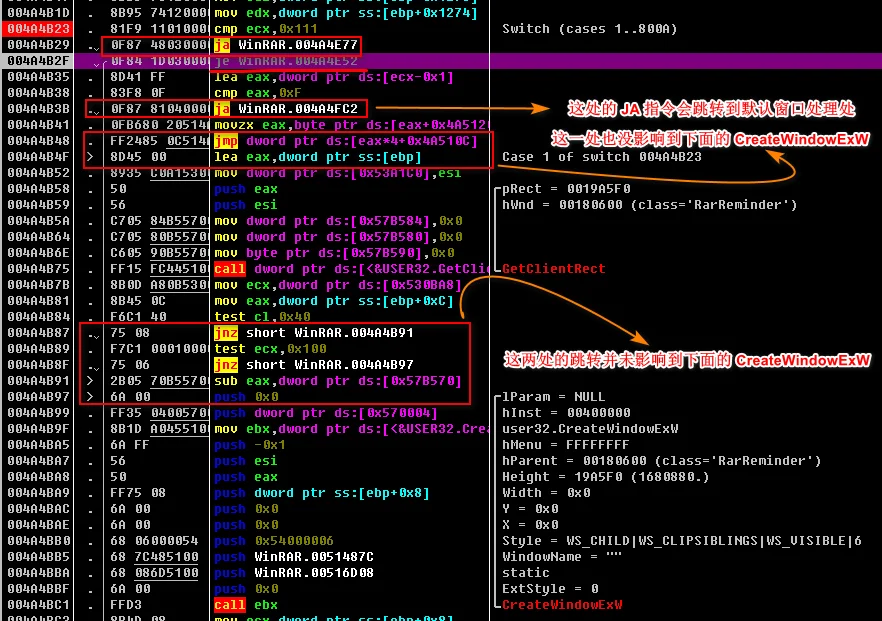This screenshot has width=882, height=621.
Task: Click mov byte ptr ds:[0x57B590],0x0
Action: [334, 253]
